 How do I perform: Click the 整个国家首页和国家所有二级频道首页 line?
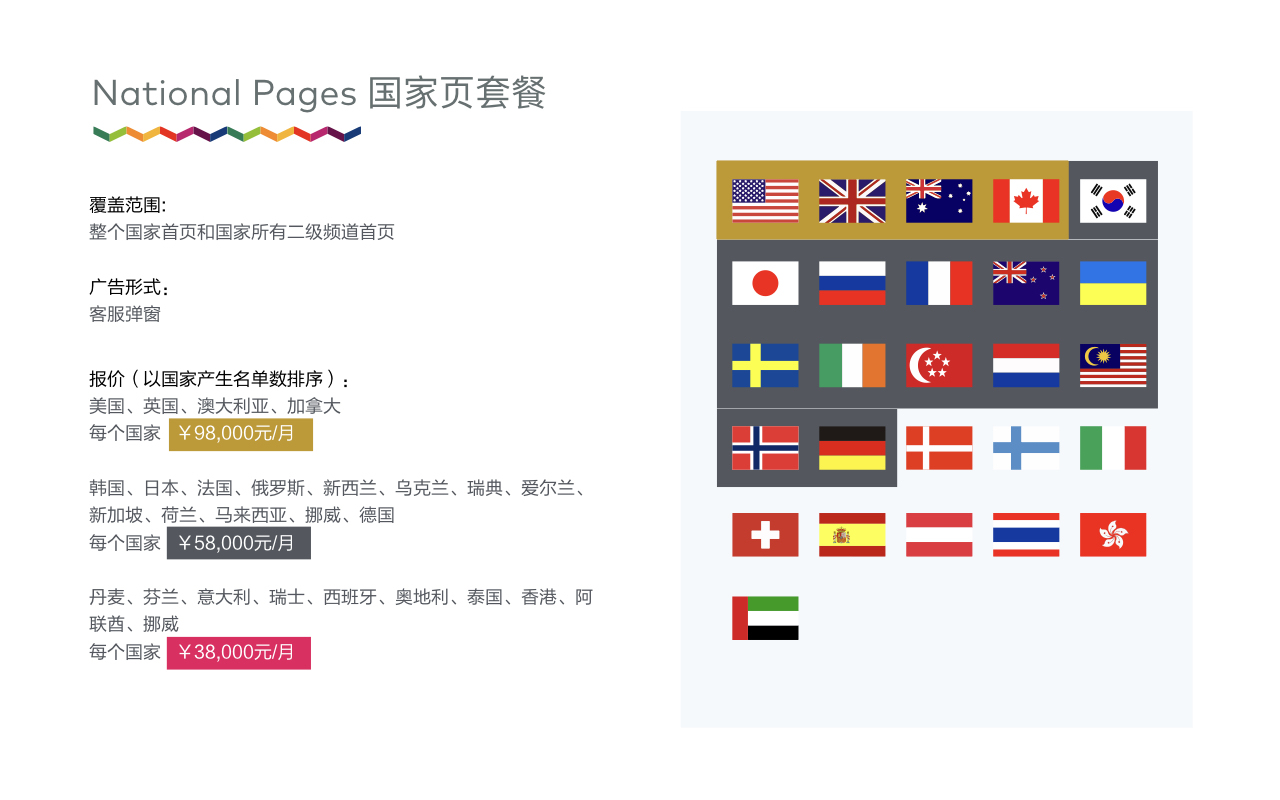[242, 232]
